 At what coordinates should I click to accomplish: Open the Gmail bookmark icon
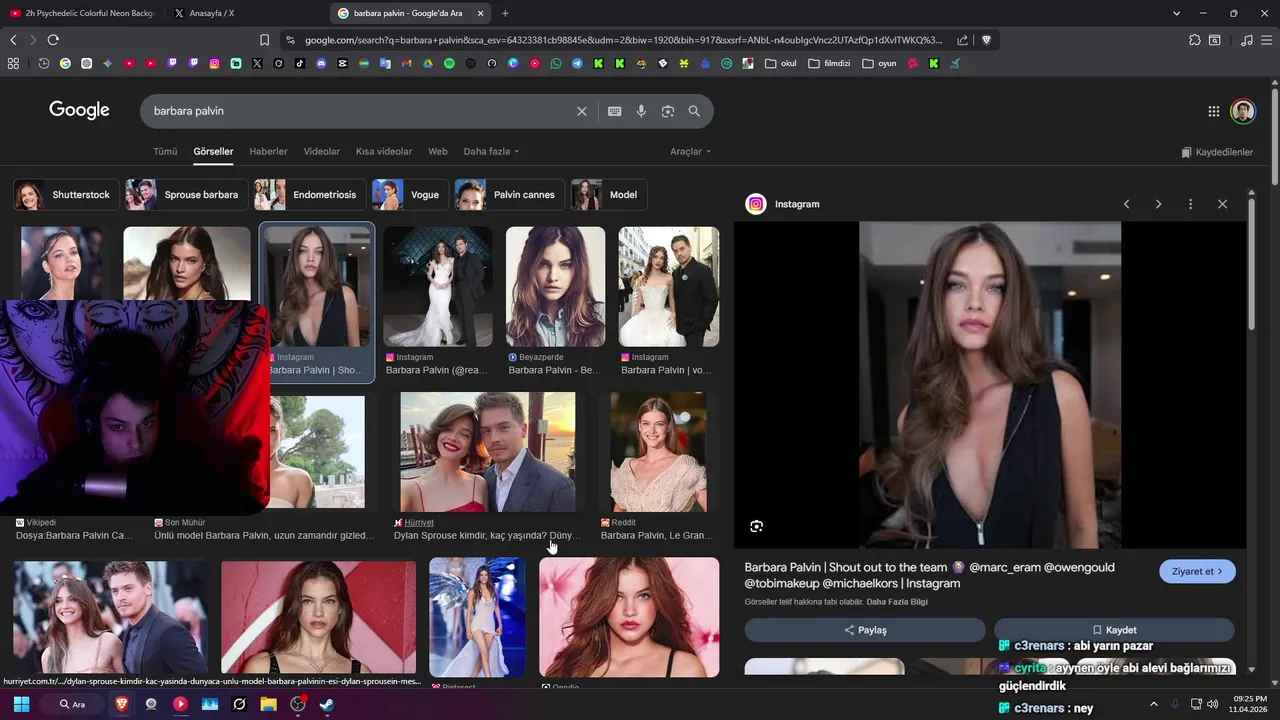click(x=406, y=63)
